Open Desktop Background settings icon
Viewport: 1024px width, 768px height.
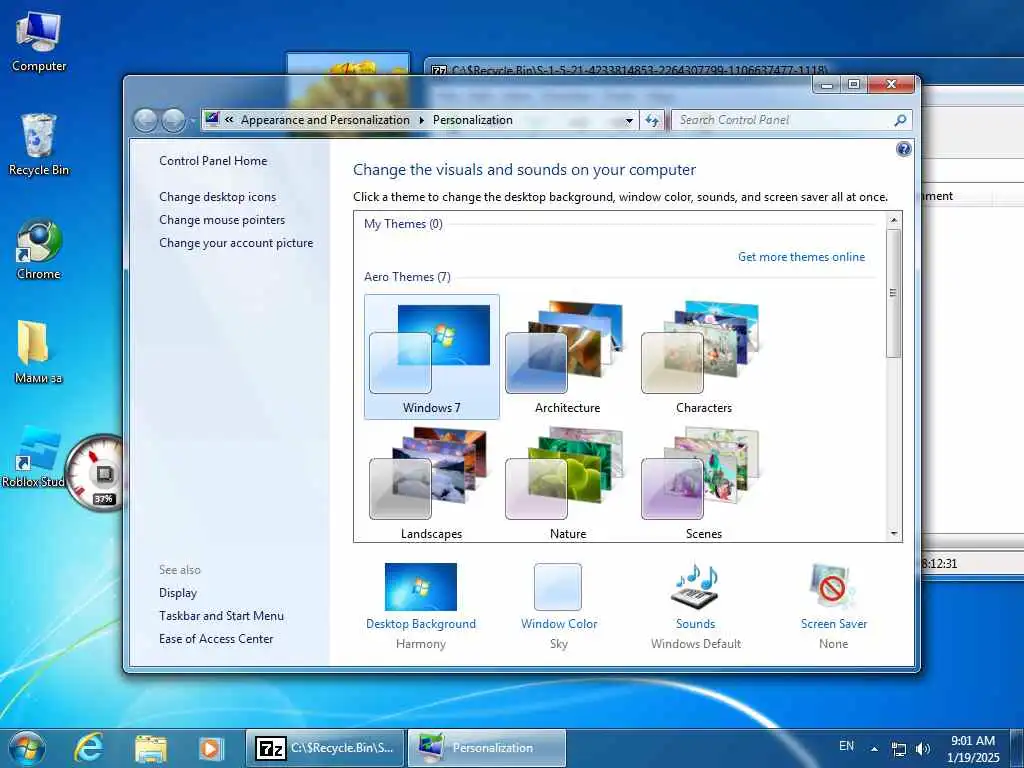[421, 586]
